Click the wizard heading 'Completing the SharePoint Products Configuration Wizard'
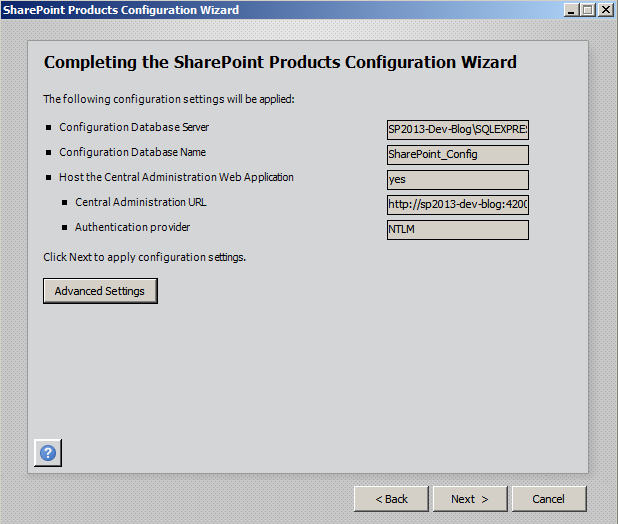The width and height of the screenshot is (618, 524). (280, 62)
